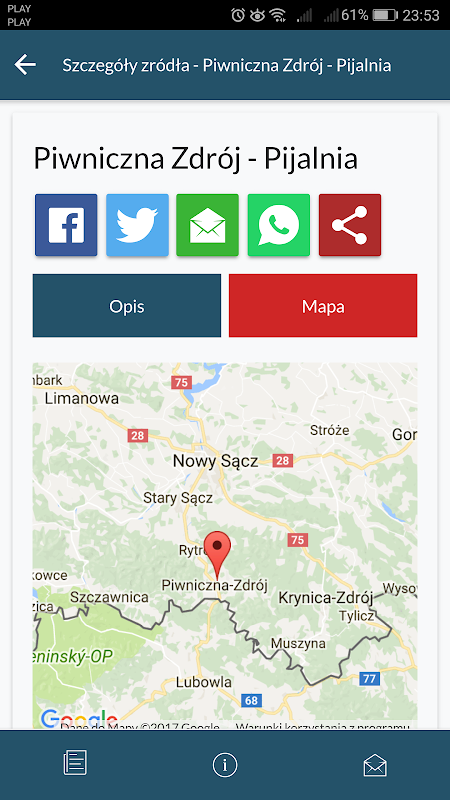Switch to the Mapa tab
Image resolution: width=450 pixels, height=800 pixels.
click(323, 306)
